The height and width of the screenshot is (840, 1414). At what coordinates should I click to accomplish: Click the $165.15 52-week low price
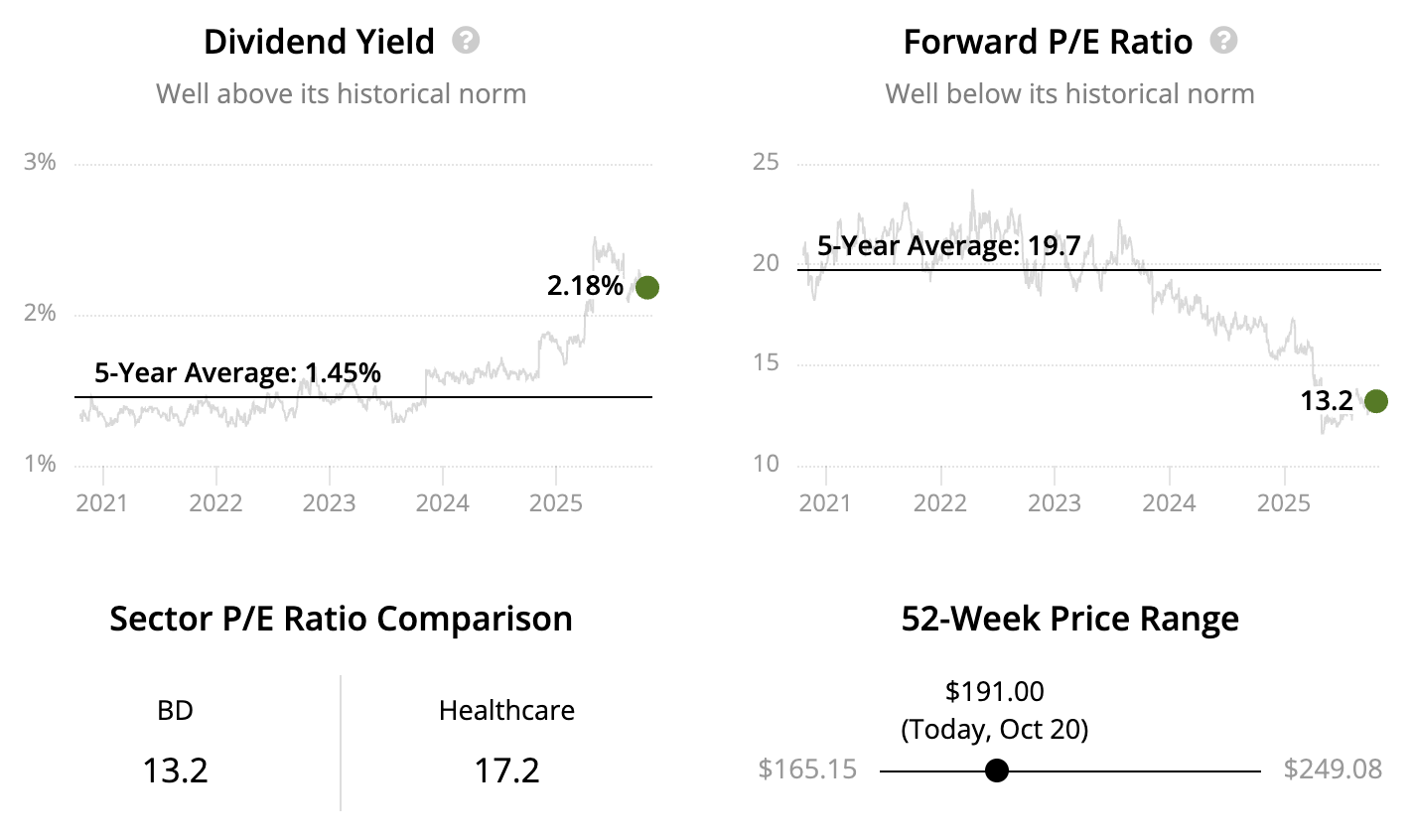[x=807, y=770]
